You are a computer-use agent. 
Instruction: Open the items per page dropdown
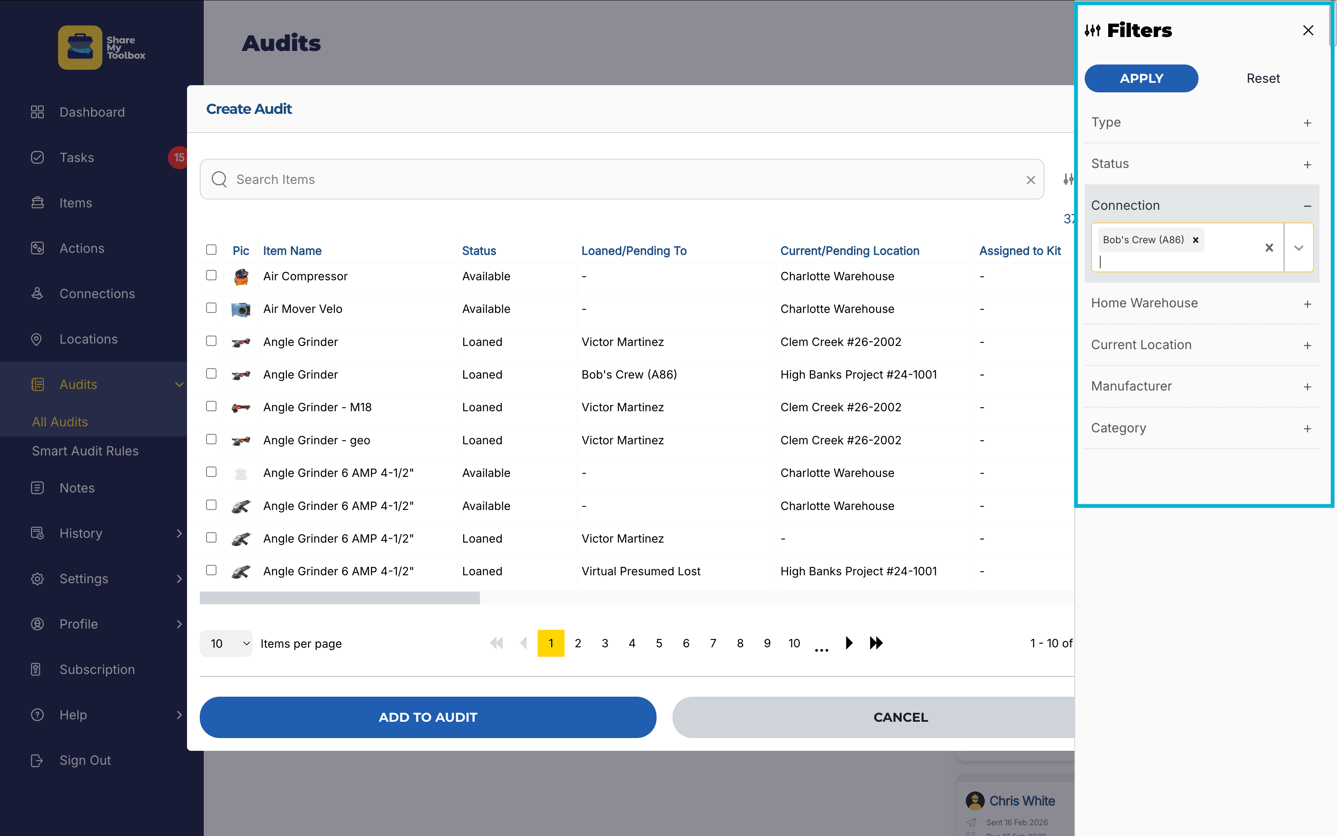(227, 643)
